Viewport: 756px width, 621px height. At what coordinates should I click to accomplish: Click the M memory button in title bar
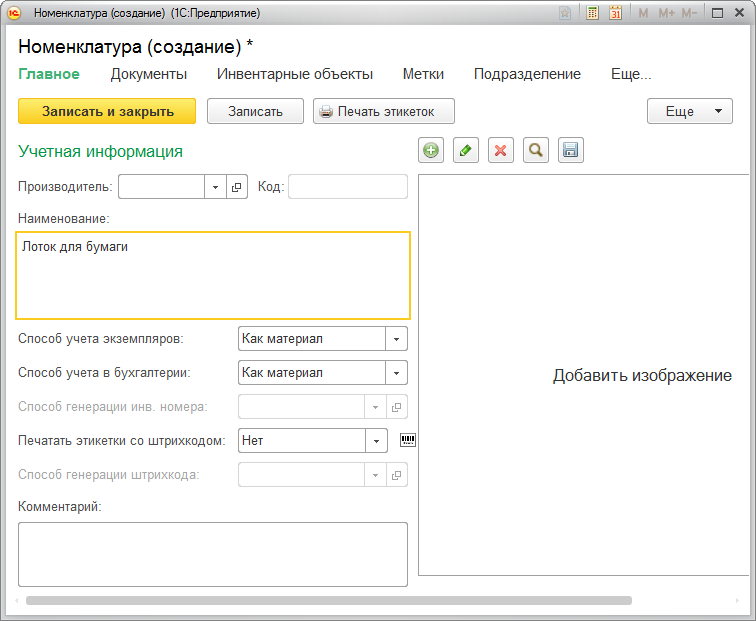point(643,13)
